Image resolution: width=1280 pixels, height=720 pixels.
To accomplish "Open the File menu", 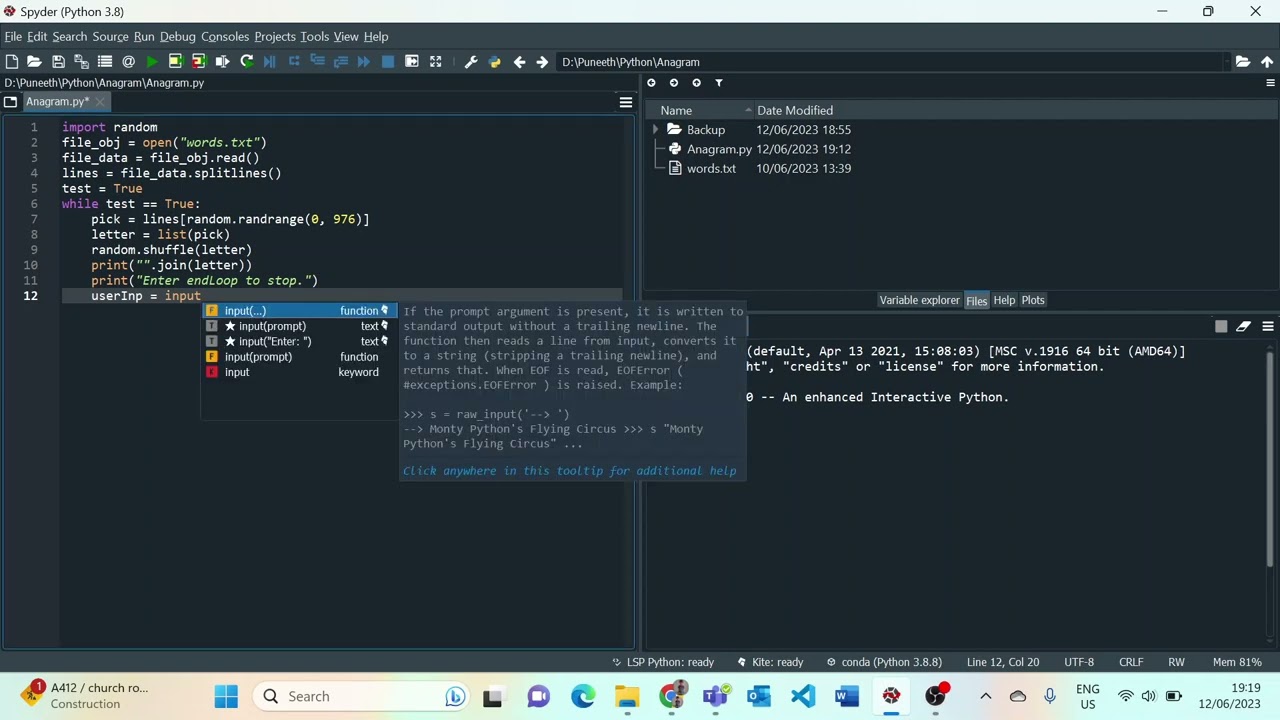I will (x=13, y=37).
